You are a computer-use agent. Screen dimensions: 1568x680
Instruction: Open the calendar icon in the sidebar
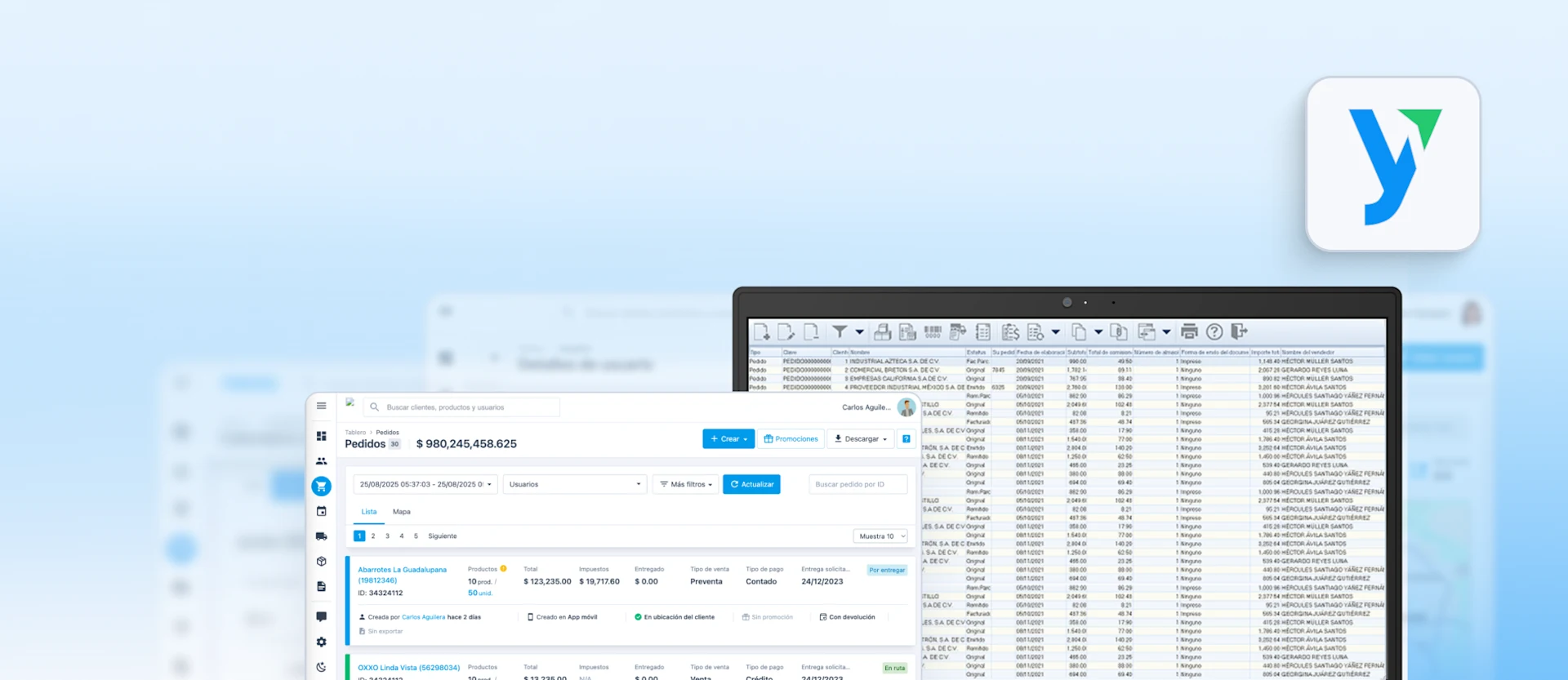point(321,511)
